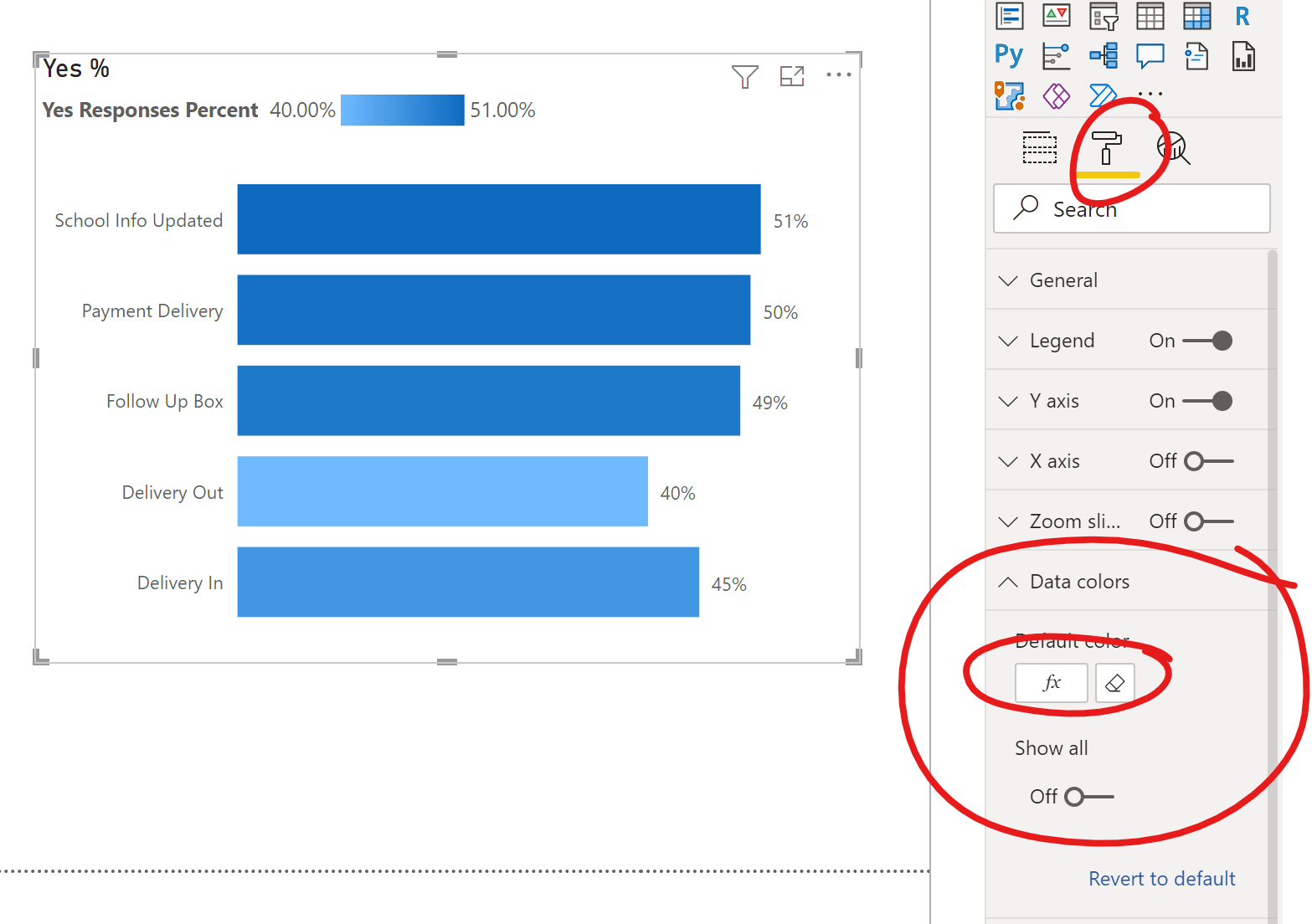
Task: Select the Power Apps visual icon
Action: (x=1057, y=96)
